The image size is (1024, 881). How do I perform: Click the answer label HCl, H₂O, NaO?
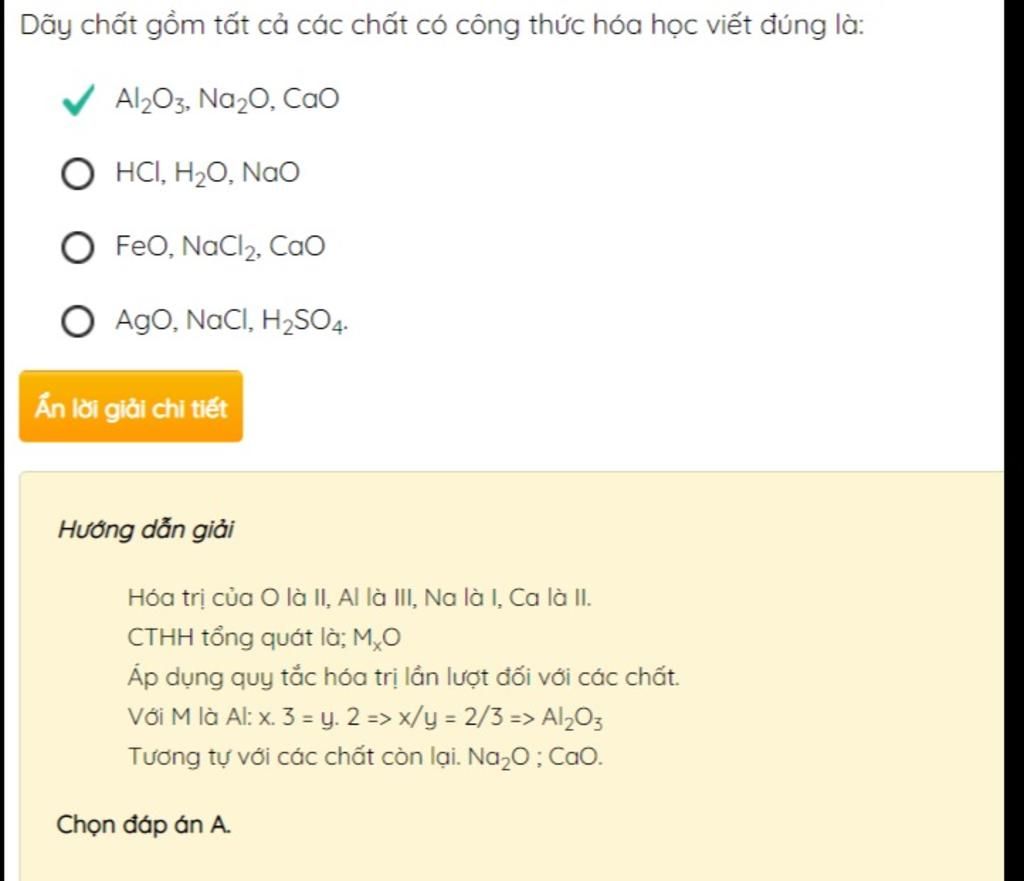[x=208, y=174]
